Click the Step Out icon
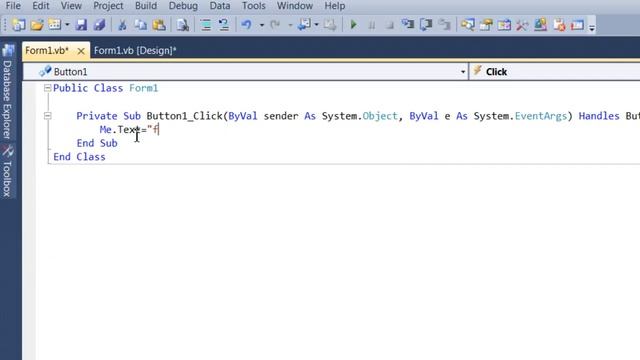 coord(444,25)
